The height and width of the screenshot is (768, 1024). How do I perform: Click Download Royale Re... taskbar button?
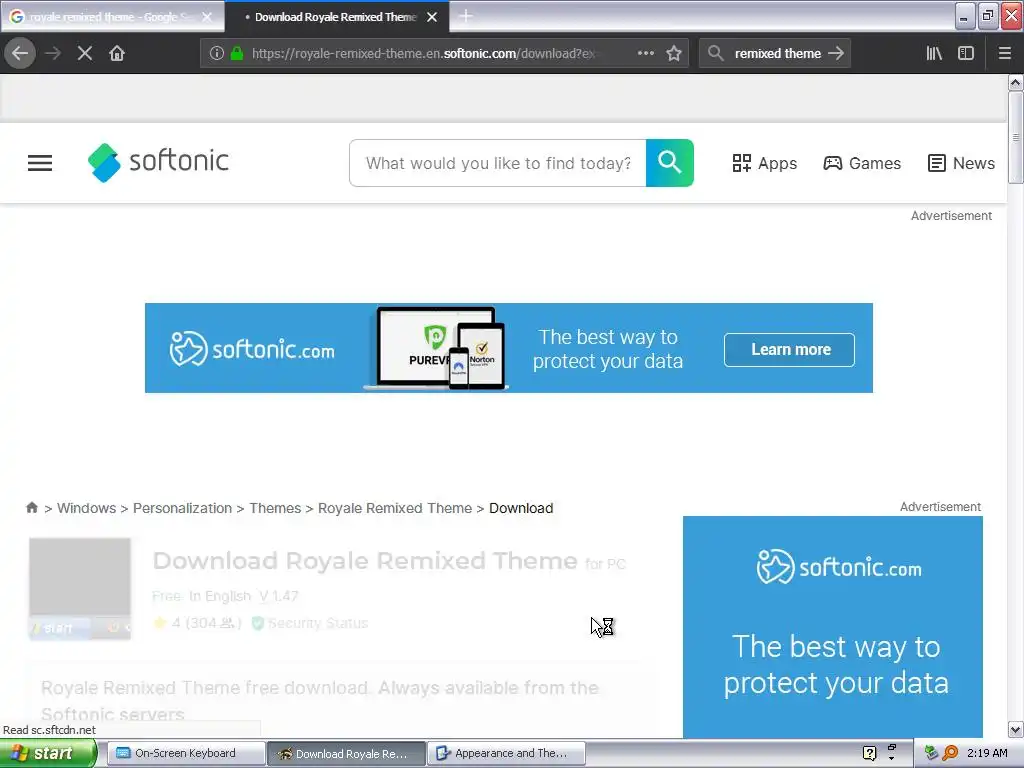(346, 753)
